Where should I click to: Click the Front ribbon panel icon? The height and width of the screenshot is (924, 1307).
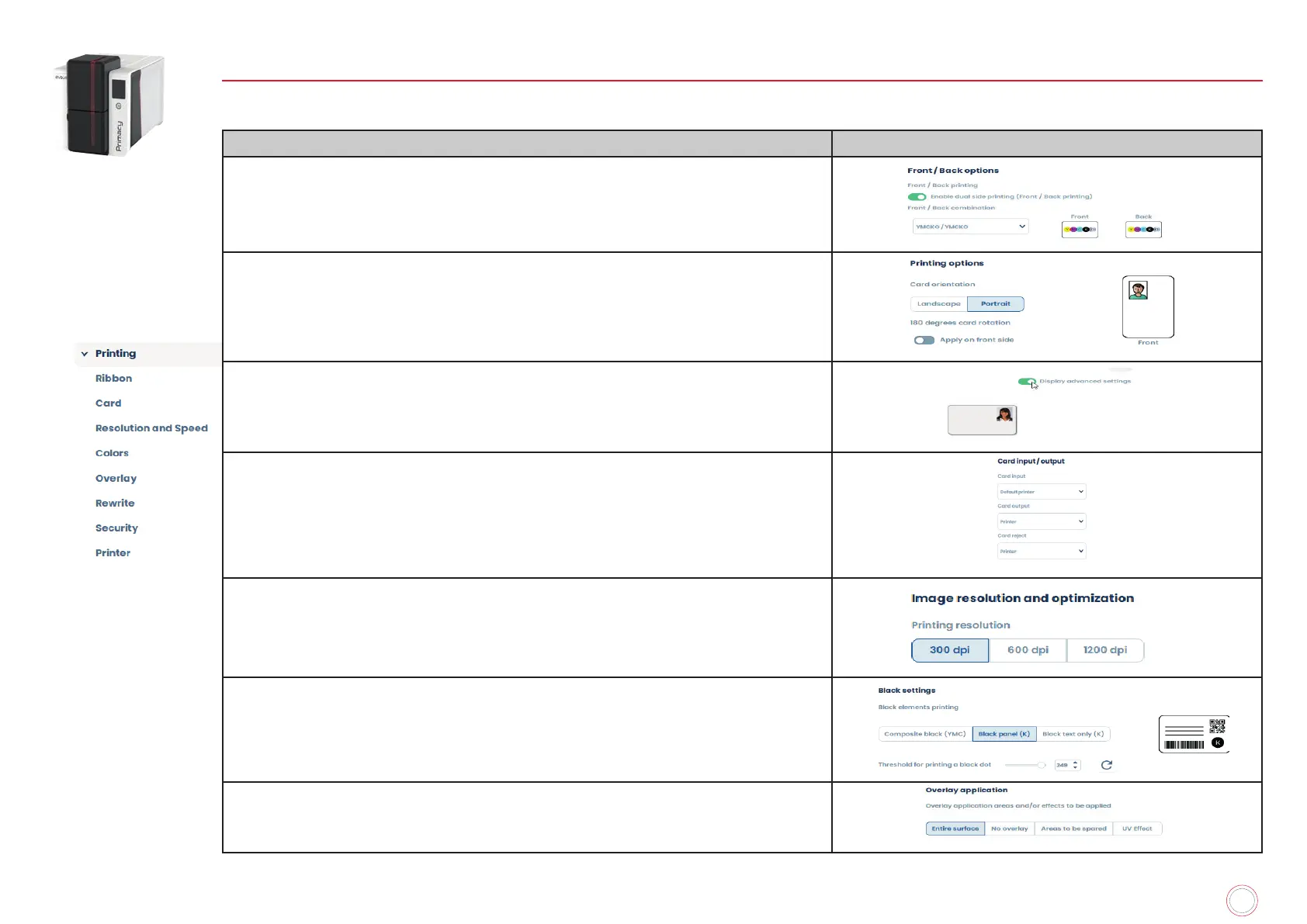1080,230
